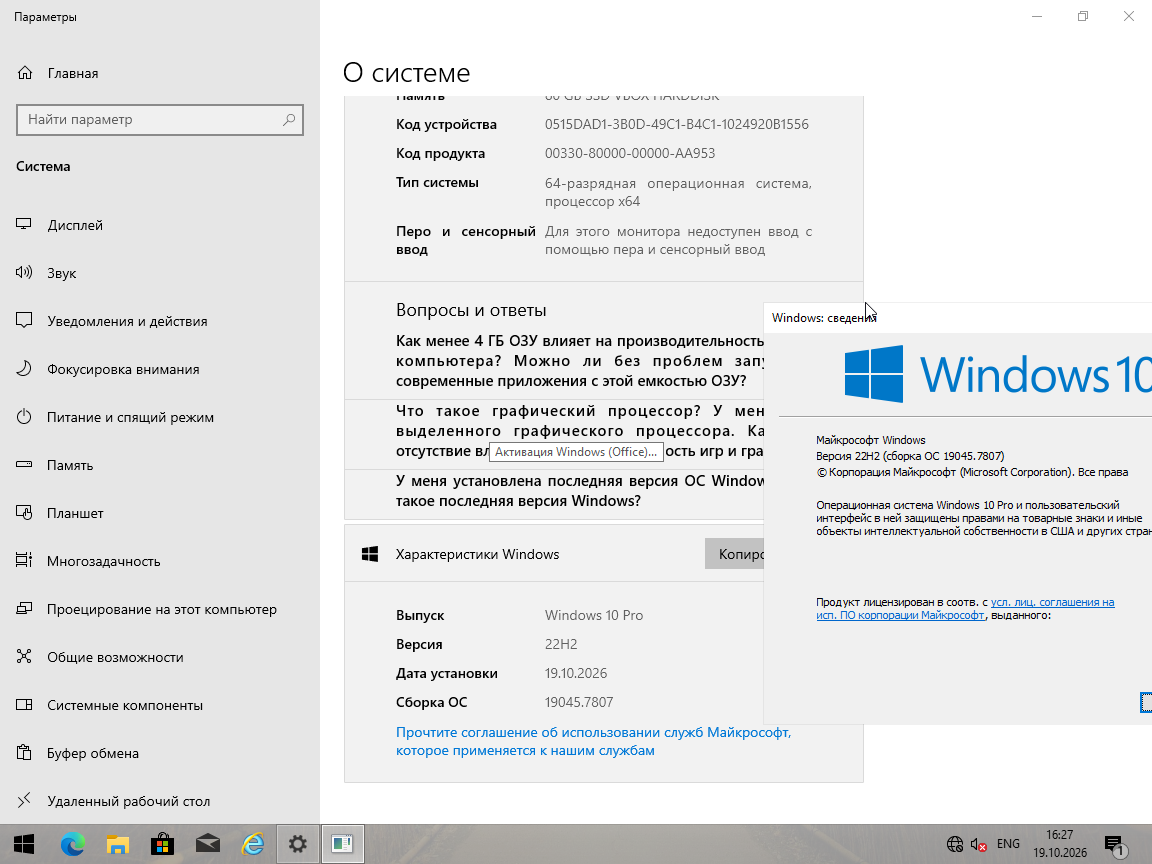Image resolution: width=1152 pixels, height=864 pixels.
Task: Open the Питание и спящий режим icon
Action: pyautogui.click(x=24, y=417)
